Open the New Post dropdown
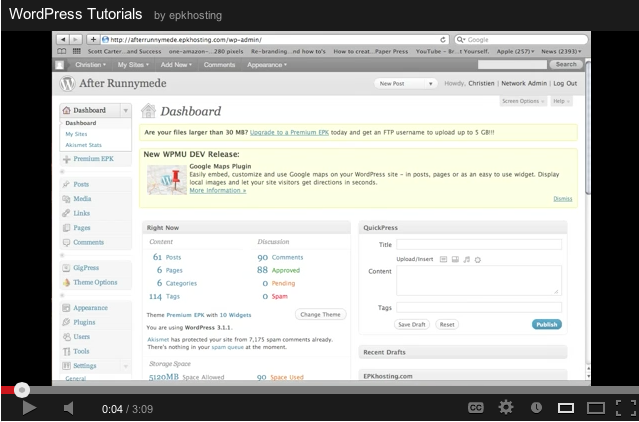 (405, 84)
